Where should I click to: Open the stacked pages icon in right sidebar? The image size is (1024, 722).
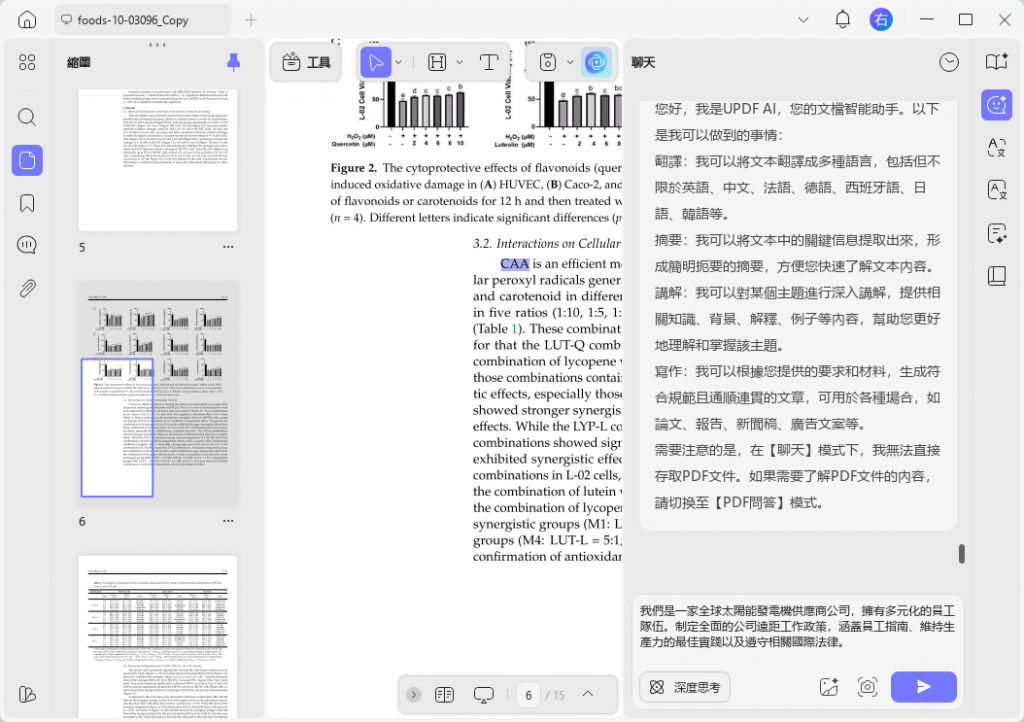click(x=997, y=275)
